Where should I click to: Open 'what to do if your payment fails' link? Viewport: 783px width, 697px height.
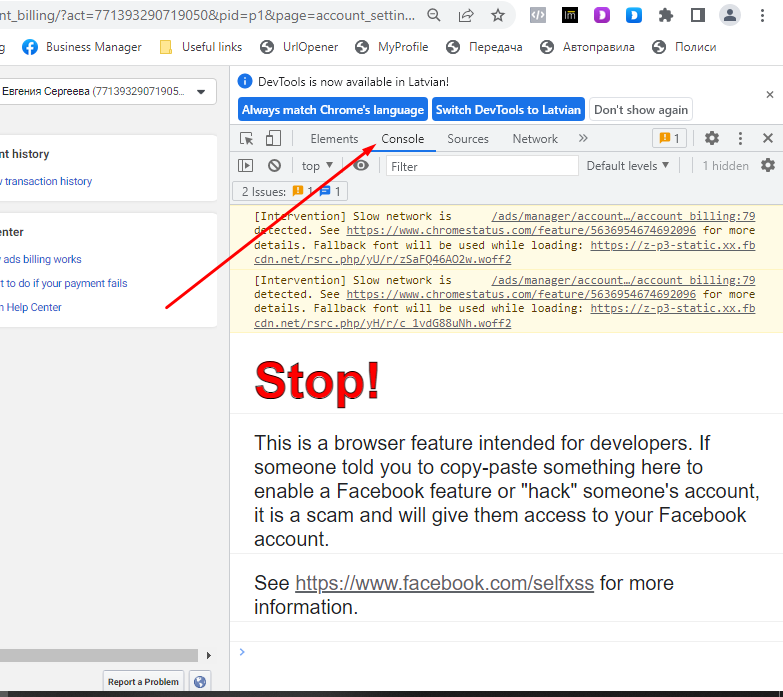coord(63,283)
